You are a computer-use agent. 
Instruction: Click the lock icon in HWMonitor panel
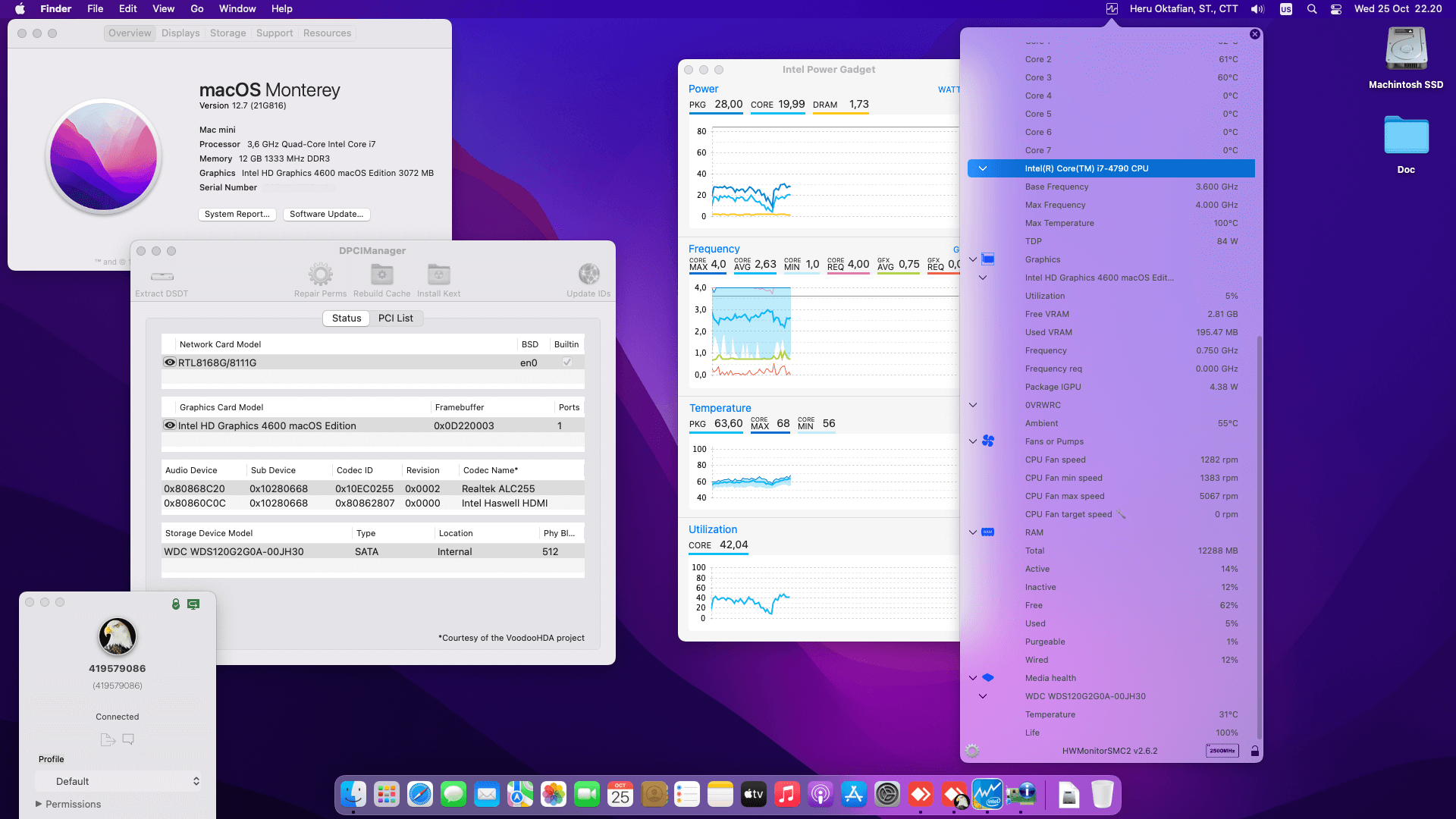1255,751
